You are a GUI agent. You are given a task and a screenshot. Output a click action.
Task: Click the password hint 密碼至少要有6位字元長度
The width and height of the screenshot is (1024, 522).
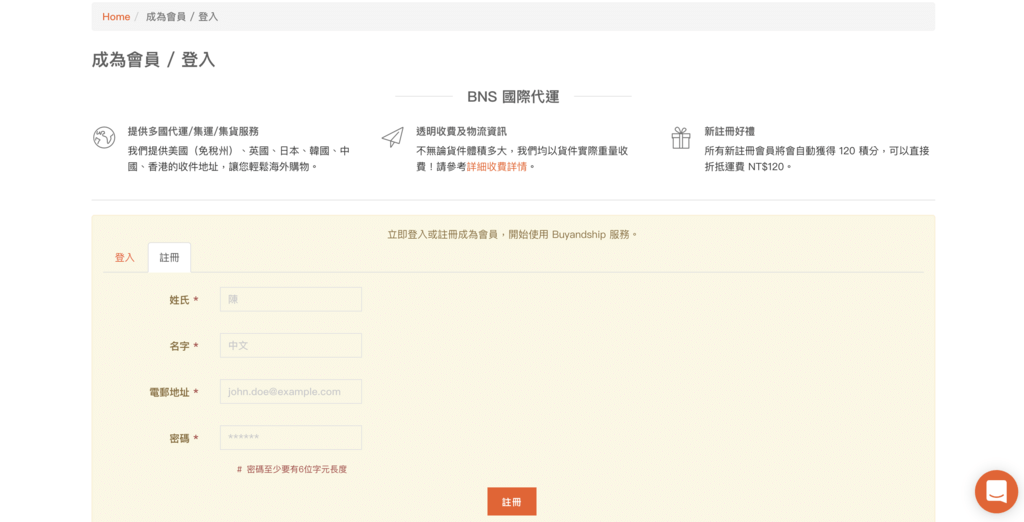coord(292,469)
